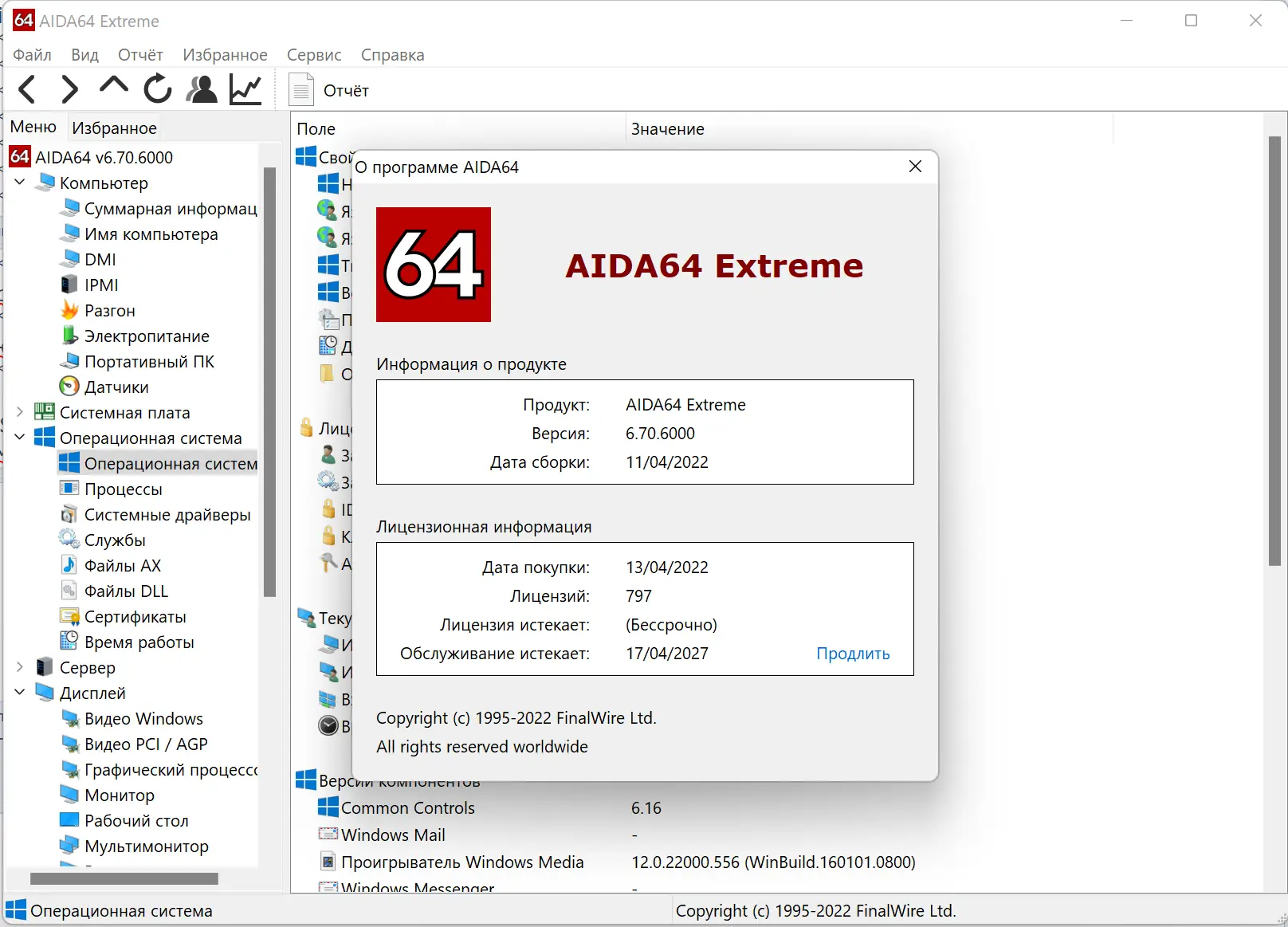1288x927 pixels.
Task: Click the IPMI item icon
Action: (70, 285)
